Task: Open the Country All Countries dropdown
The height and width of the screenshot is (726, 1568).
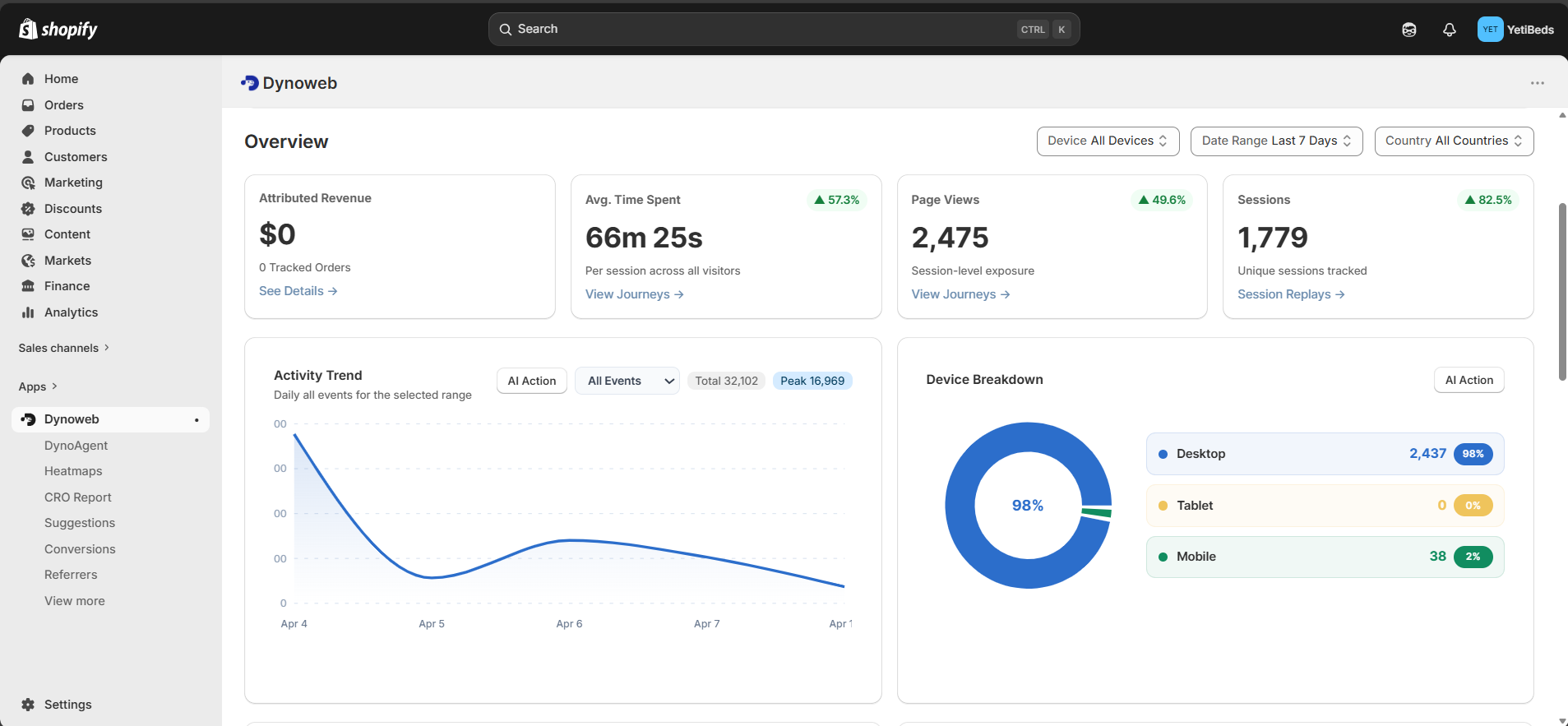Action: pos(1453,141)
